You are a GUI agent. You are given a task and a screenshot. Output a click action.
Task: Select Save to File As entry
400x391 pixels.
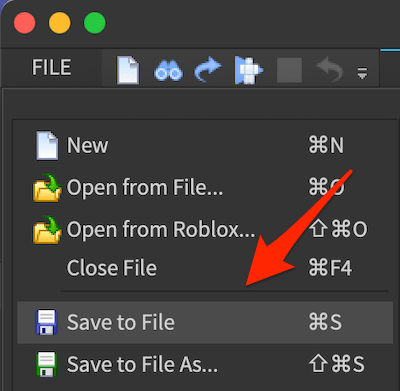[x=205, y=364]
